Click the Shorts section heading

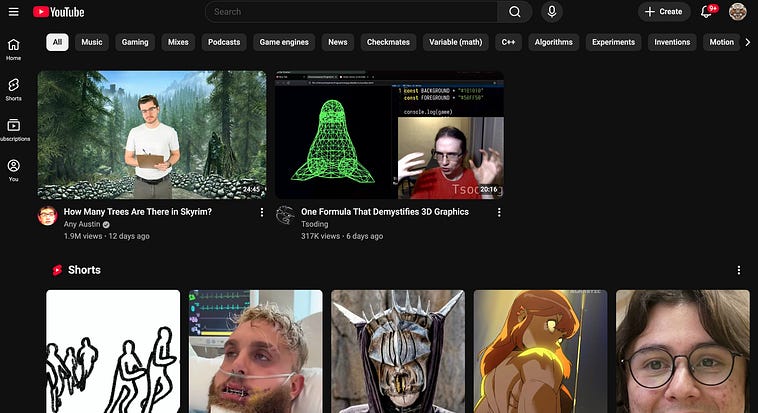pos(84,270)
